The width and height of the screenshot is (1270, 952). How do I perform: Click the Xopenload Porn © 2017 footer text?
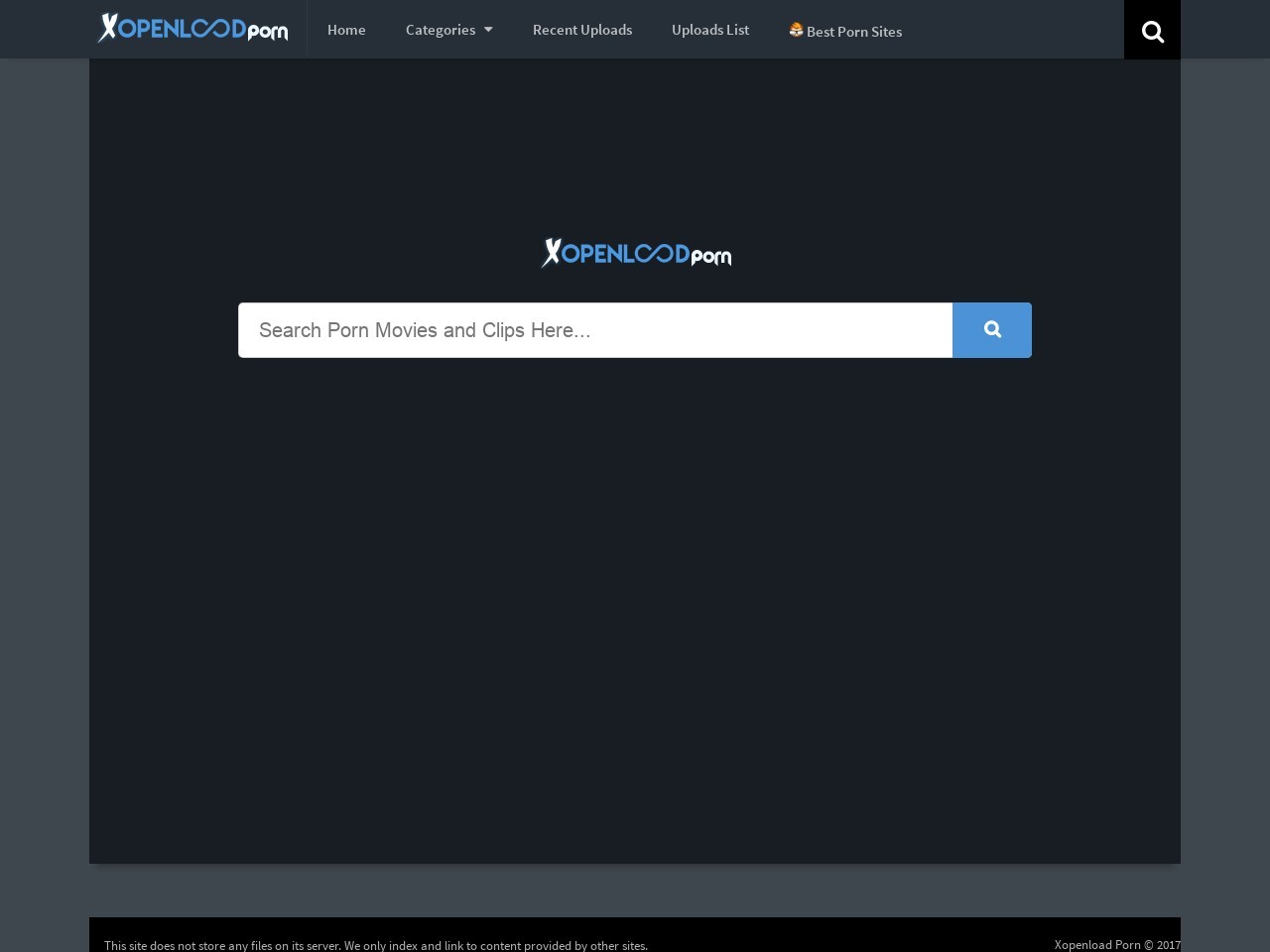1116,944
